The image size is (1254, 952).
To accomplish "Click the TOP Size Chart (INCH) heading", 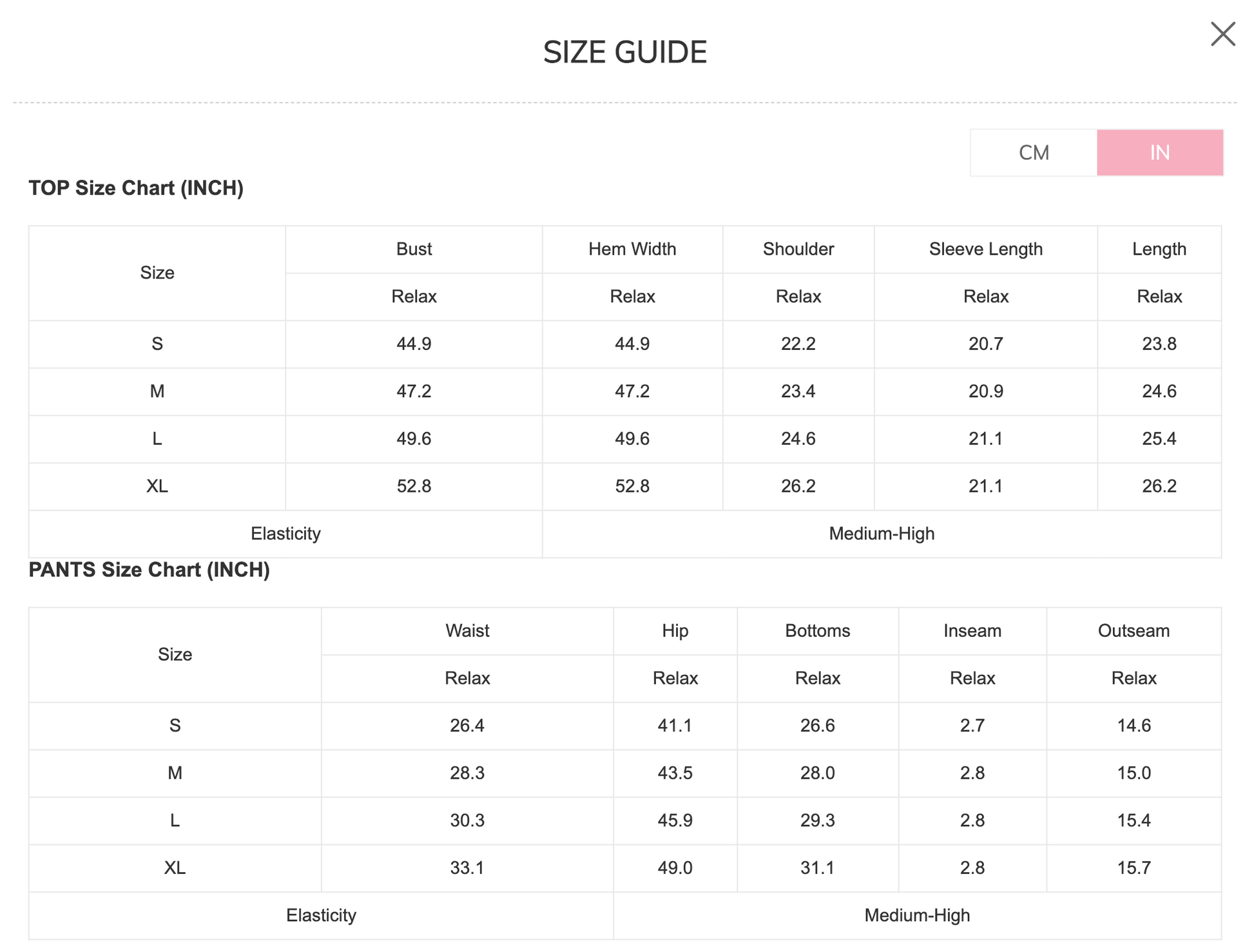I will 136,188.
